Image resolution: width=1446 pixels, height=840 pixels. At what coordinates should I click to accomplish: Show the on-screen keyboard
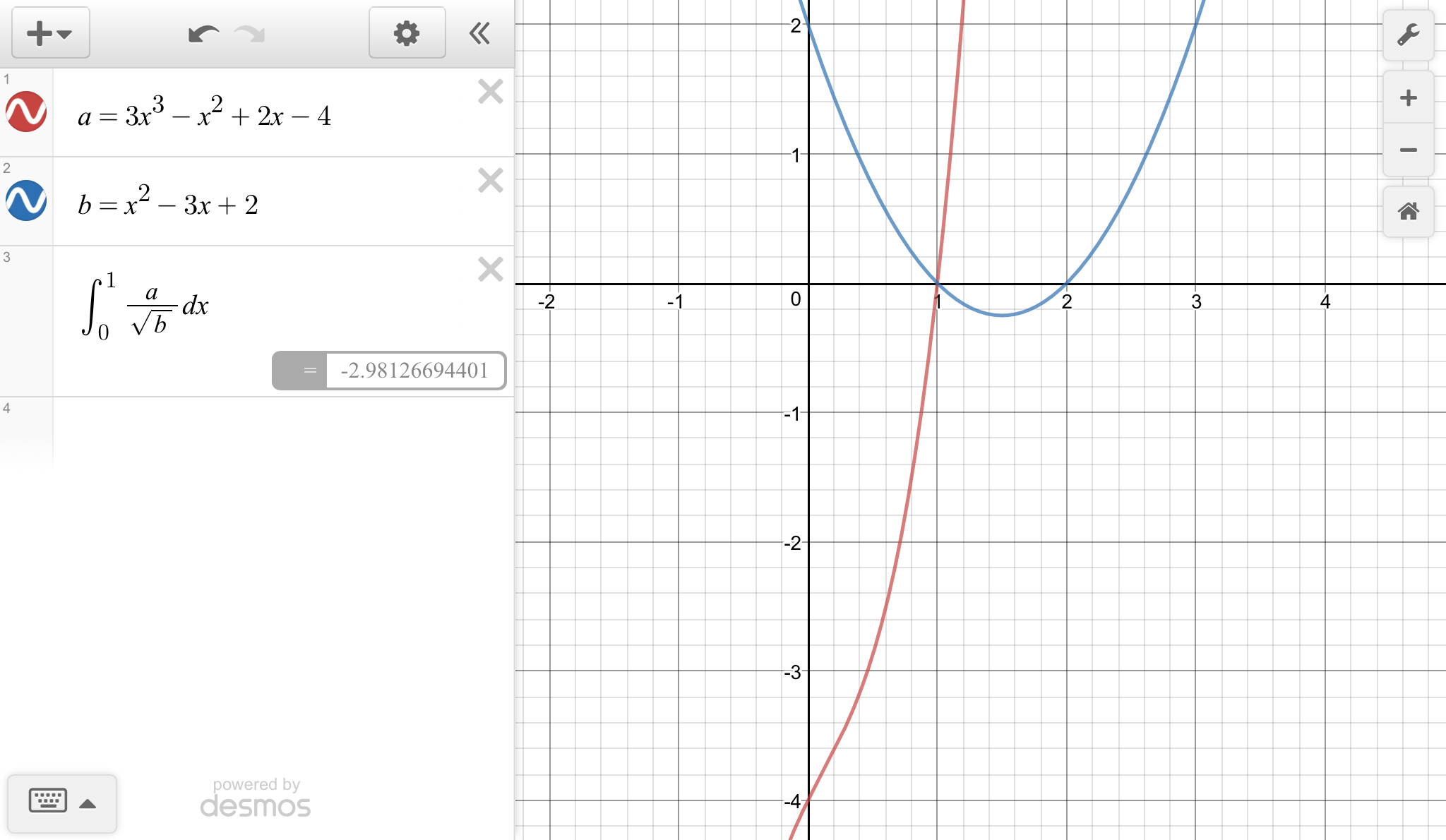click(x=48, y=801)
